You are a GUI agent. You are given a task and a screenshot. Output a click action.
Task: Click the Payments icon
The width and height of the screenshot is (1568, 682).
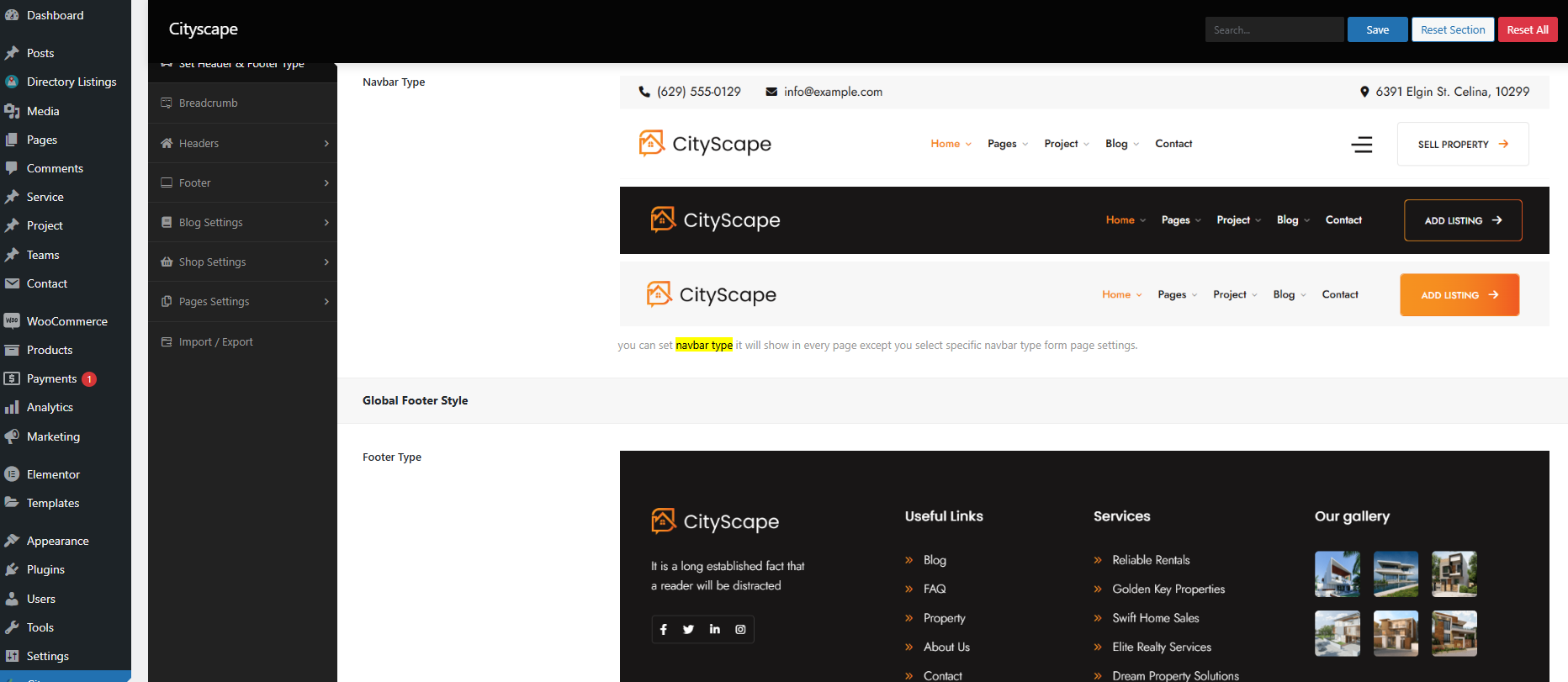(x=12, y=378)
